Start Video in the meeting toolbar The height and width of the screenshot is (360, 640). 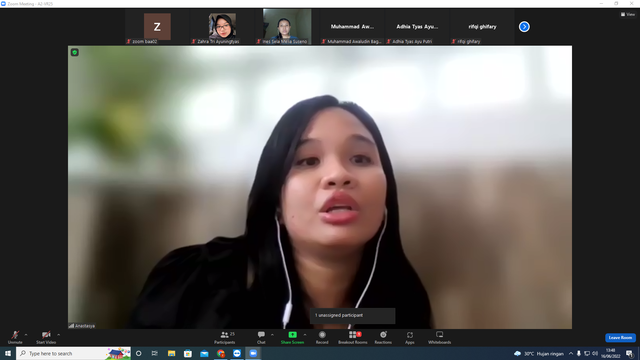coord(46,337)
